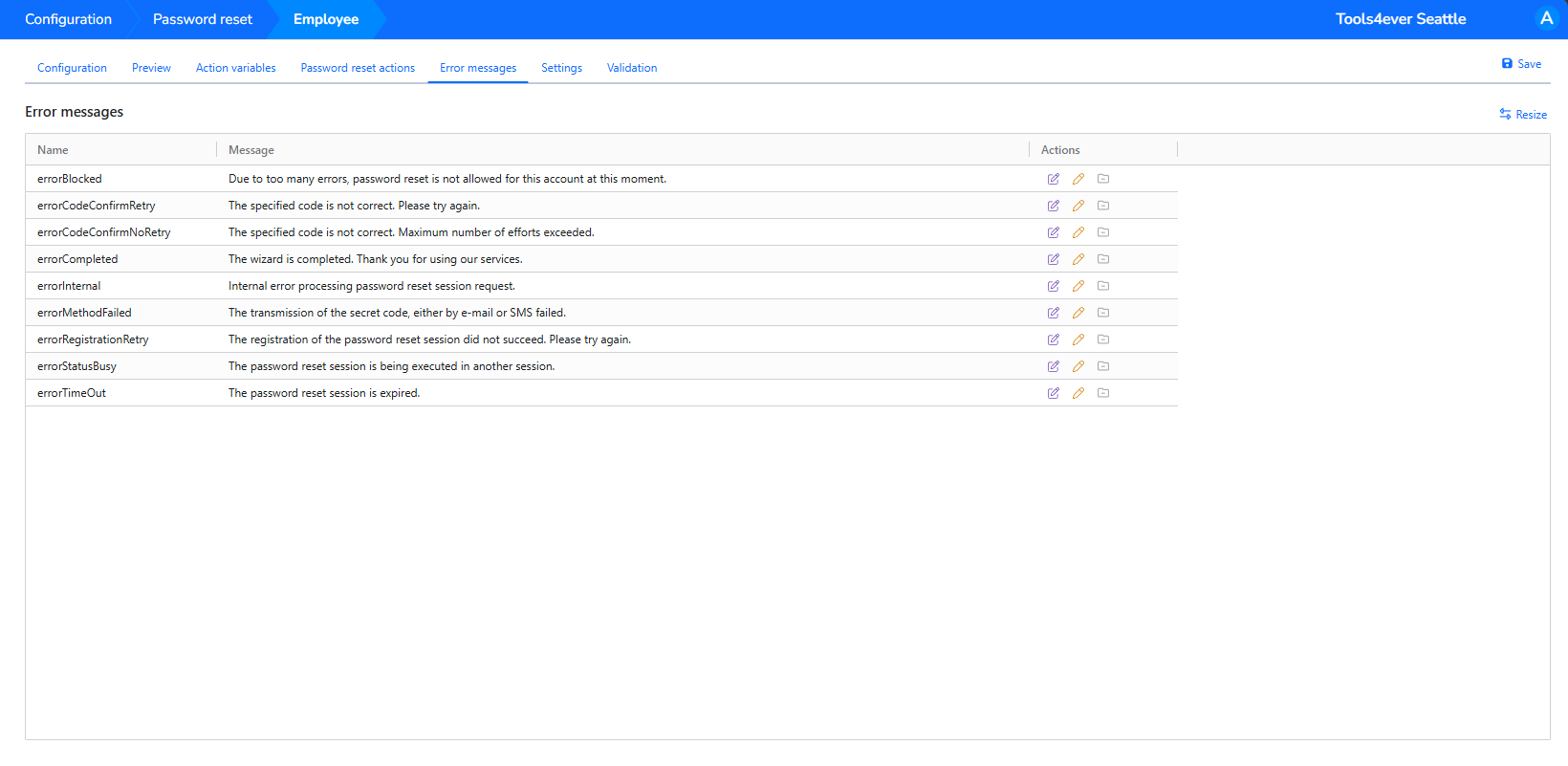Click orange pencil icon for errorStatusBusy
Viewport: 1568px width, 766px height.
pos(1078,366)
